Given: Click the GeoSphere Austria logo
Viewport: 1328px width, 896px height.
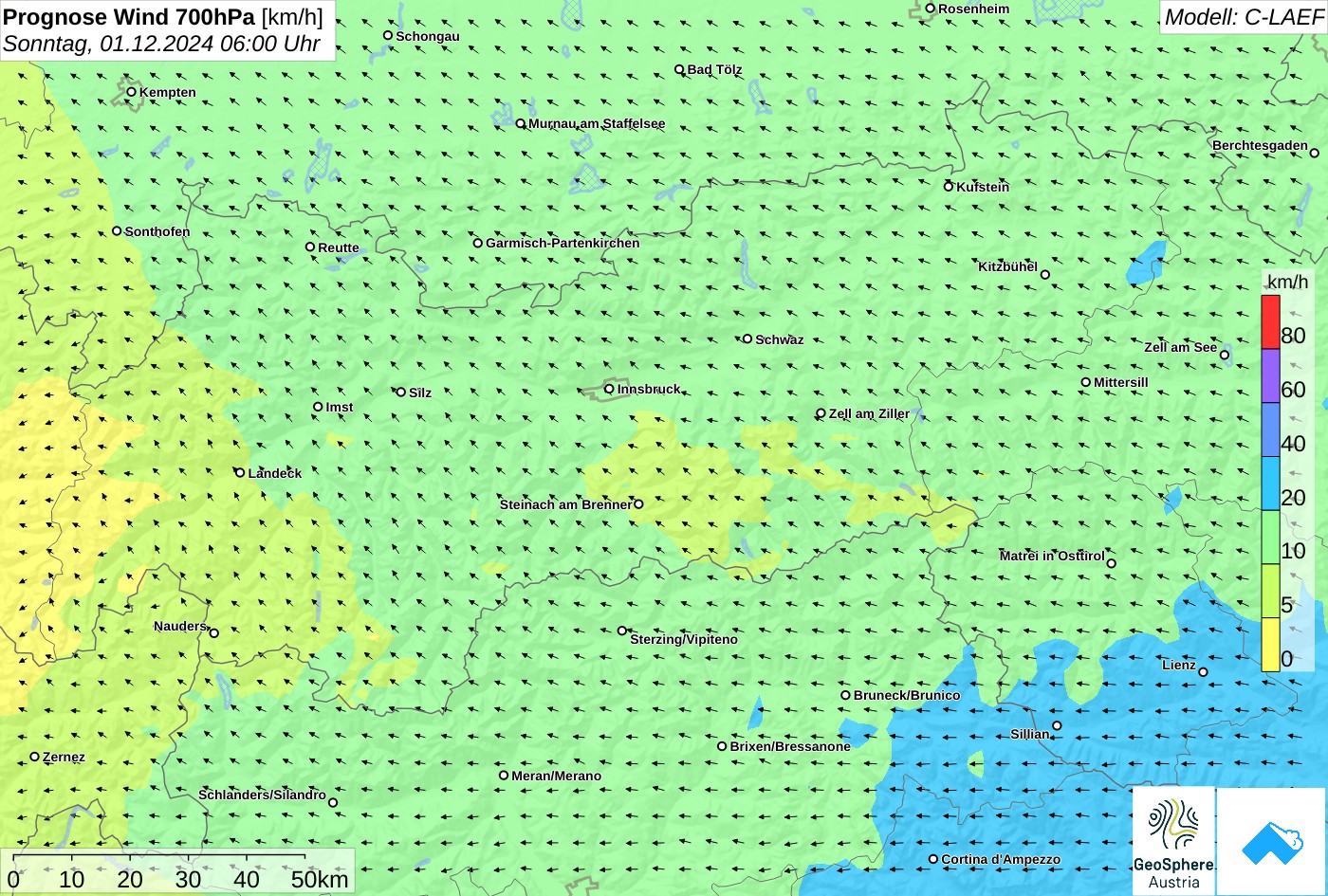Looking at the screenshot, I should tap(1173, 841).
